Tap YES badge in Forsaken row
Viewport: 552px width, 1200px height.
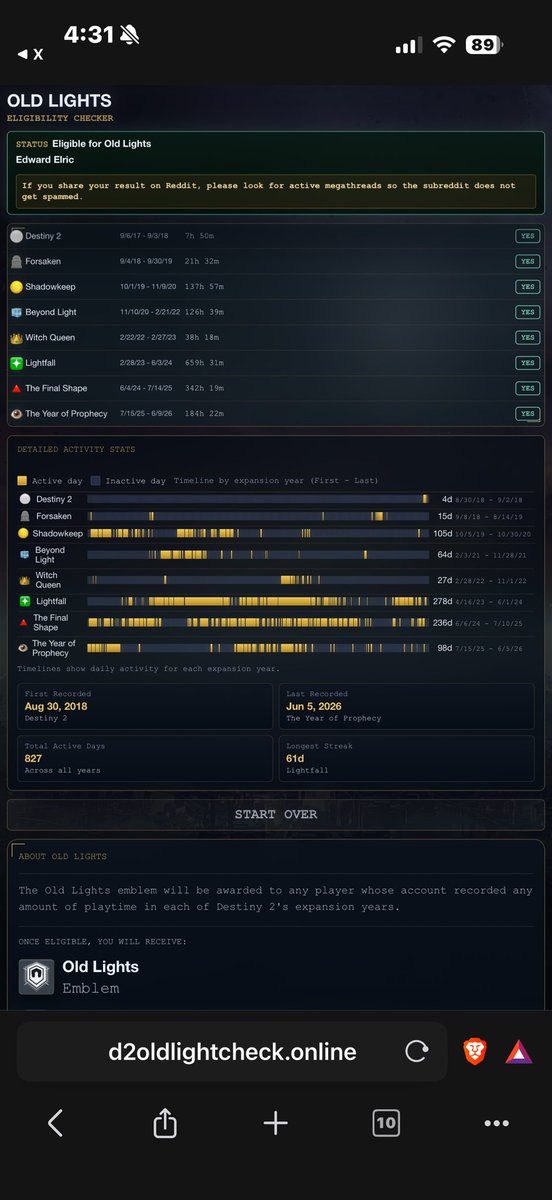pyautogui.click(x=527, y=261)
